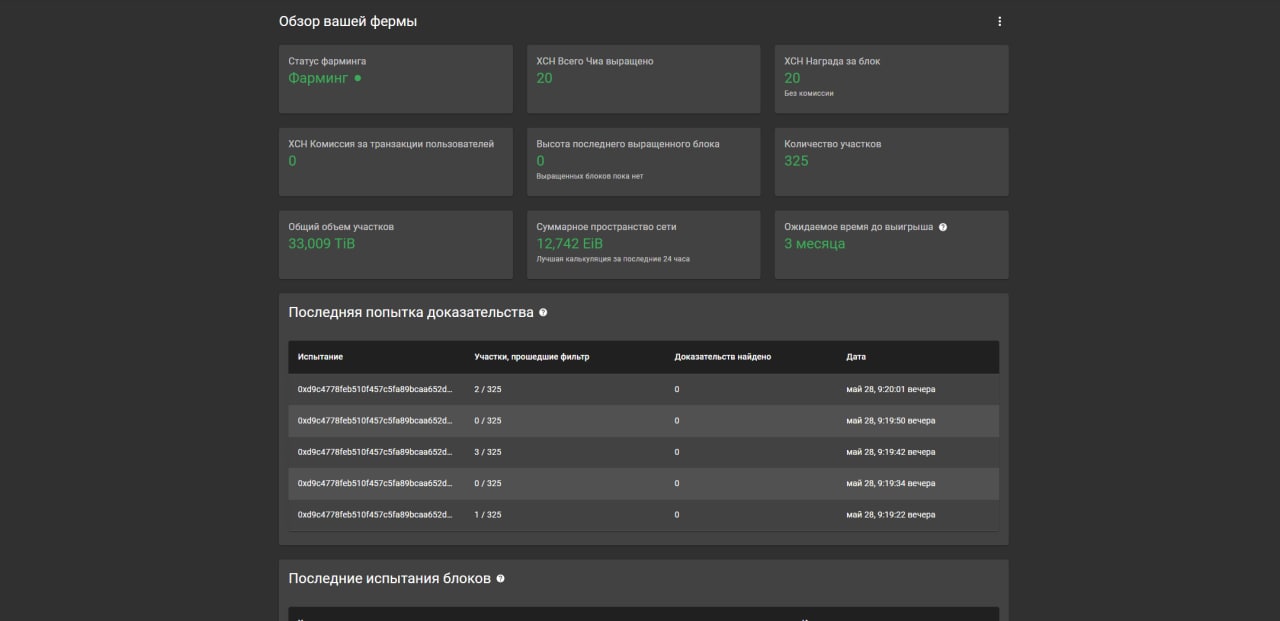This screenshot has width=1280, height=621.
Task: Click the 3 месяца expected time value
Action: click(x=814, y=244)
